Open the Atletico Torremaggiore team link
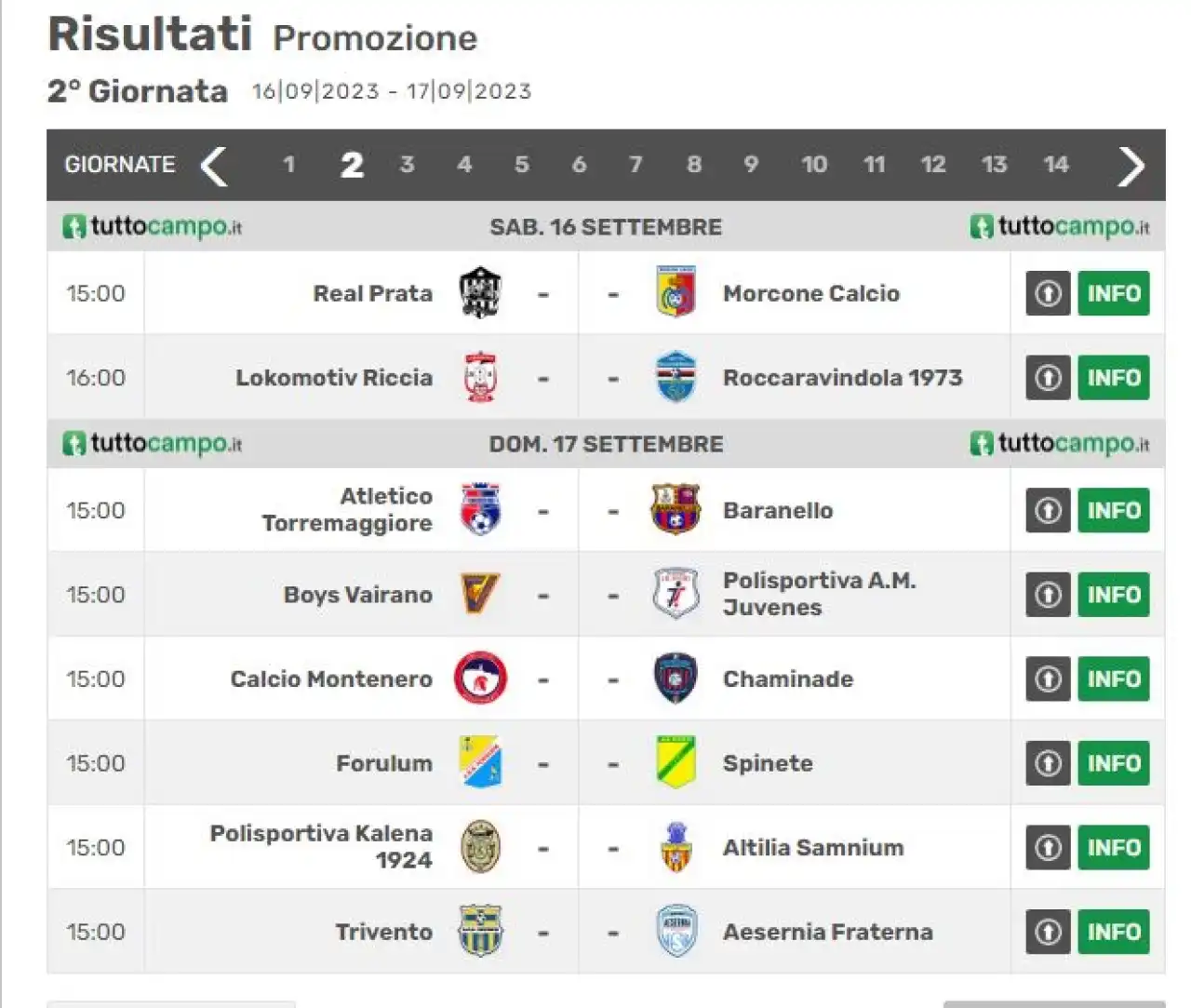The height and width of the screenshot is (1008, 1191). pos(347,510)
